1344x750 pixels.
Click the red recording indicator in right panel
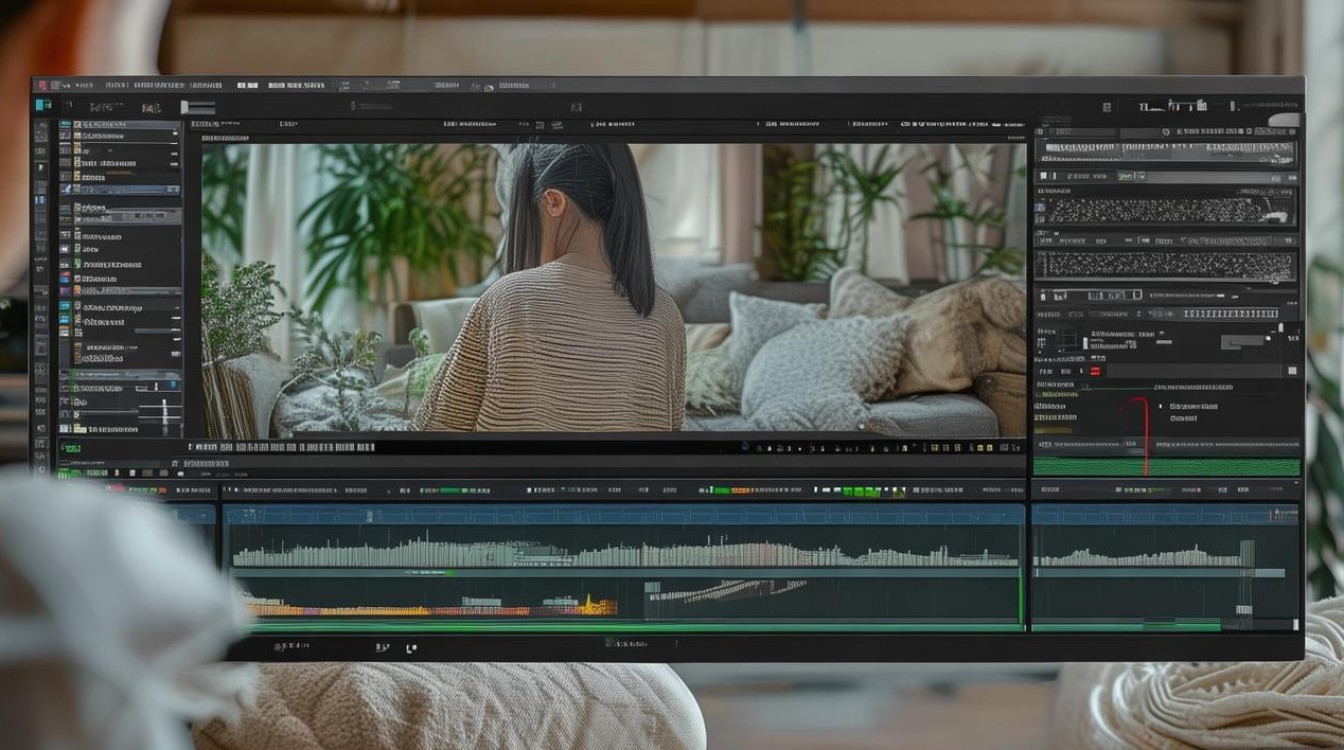click(x=1095, y=370)
